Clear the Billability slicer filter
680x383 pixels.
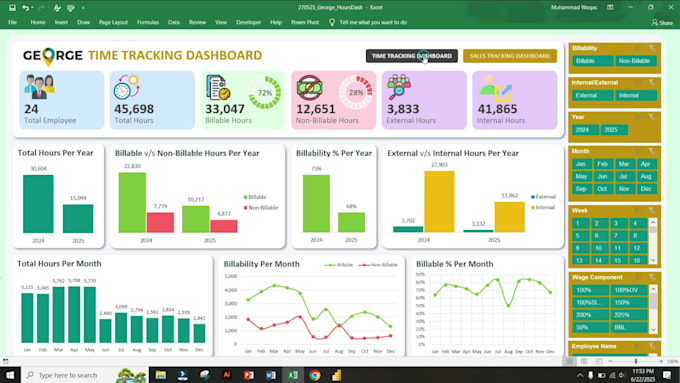pos(652,48)
